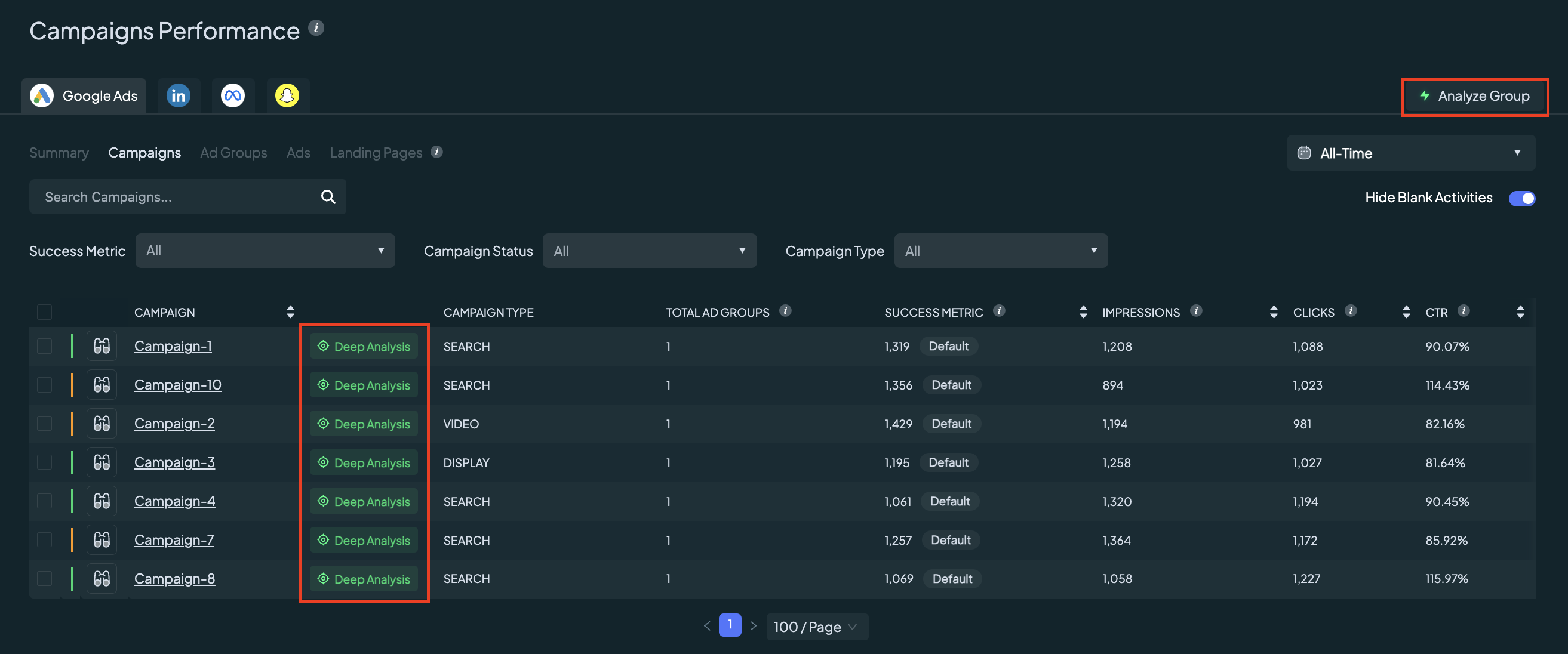Run Deep Analysis for Campaign-2
Image resolution: width=1568 pixels, height=654 pixels.
[x=364, y=424]
